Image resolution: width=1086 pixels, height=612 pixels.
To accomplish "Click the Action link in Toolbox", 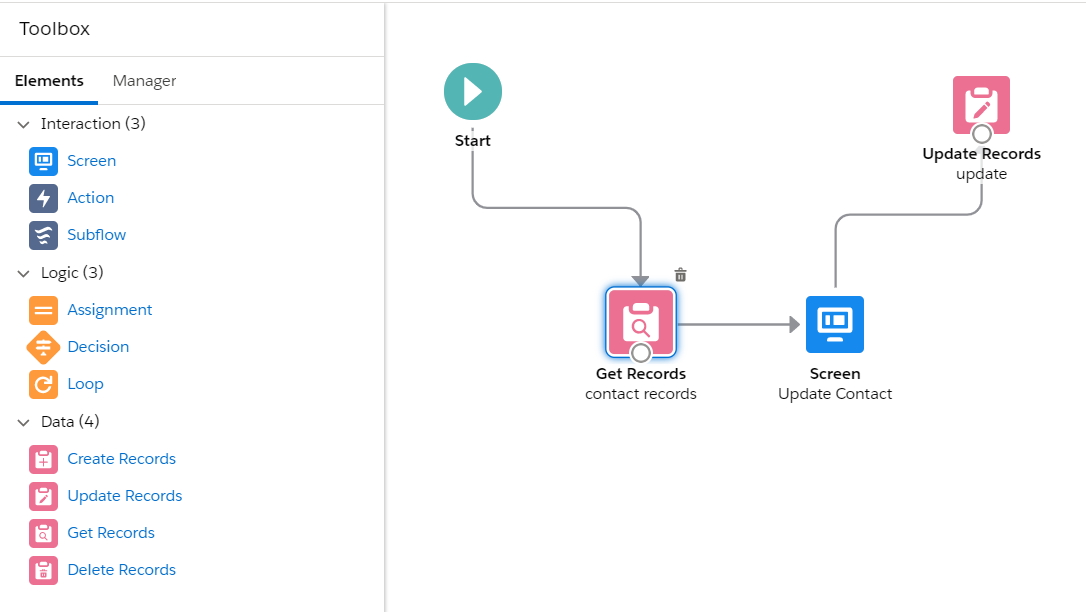I will (x=91, y=198).
